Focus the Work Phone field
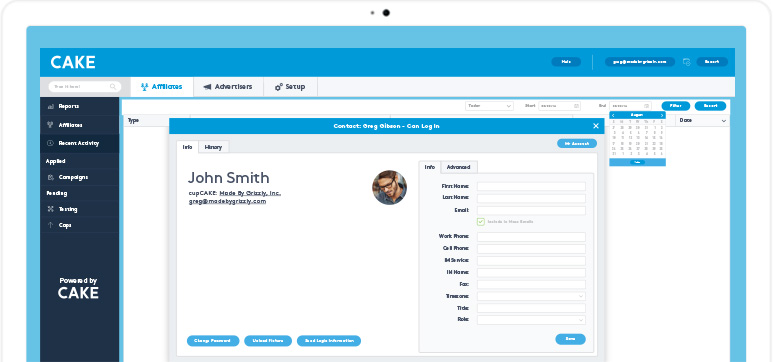 pos(531,237)
